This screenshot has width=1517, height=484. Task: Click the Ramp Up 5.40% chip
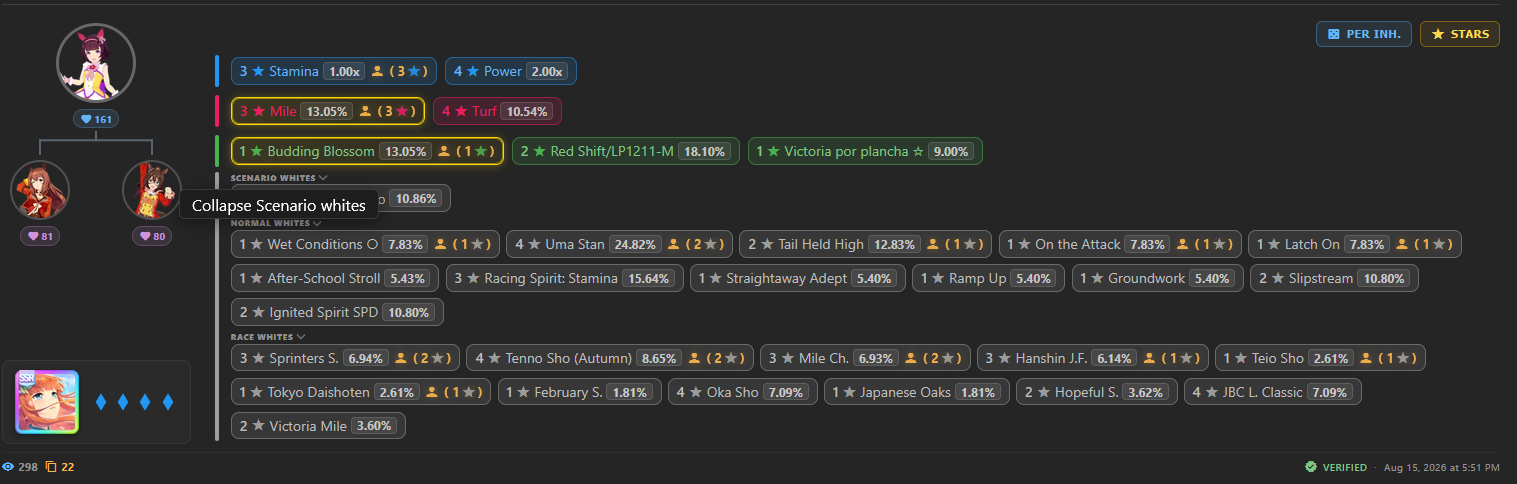[988, 278]
